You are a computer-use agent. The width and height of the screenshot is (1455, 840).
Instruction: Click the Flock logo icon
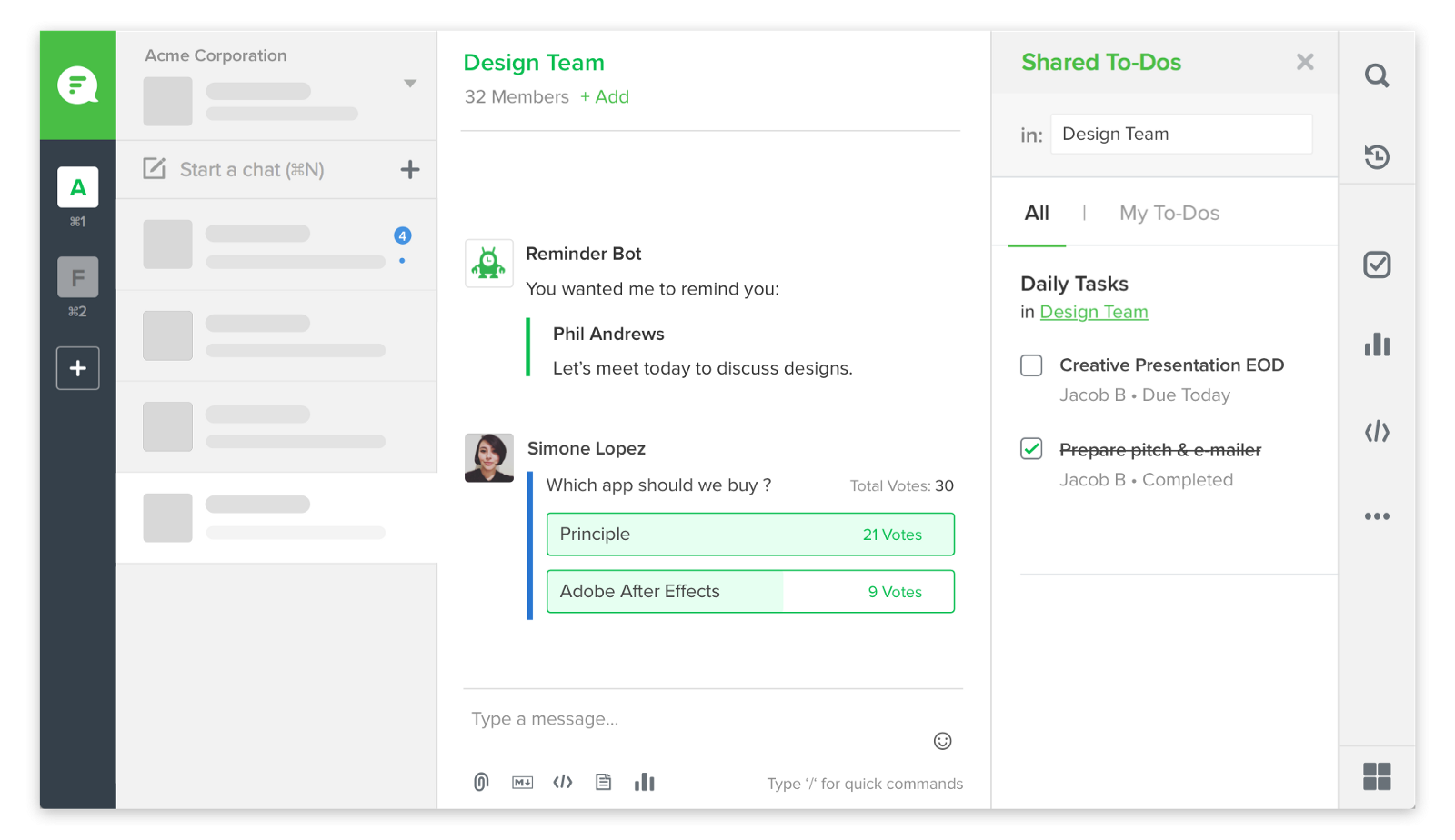77,85
